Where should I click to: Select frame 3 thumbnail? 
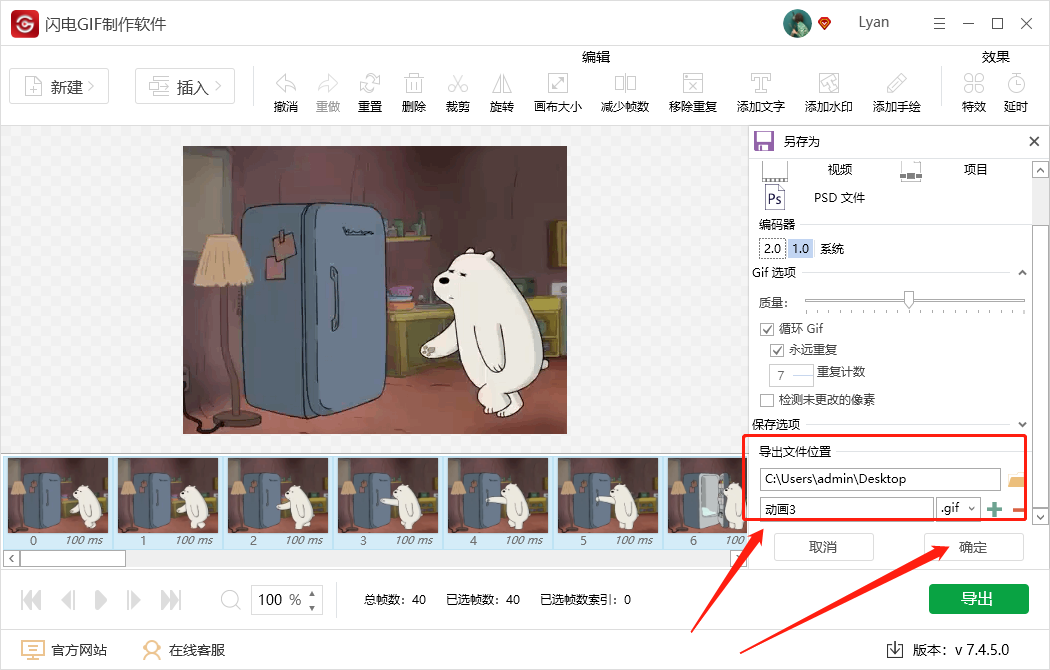click(388, 495)
